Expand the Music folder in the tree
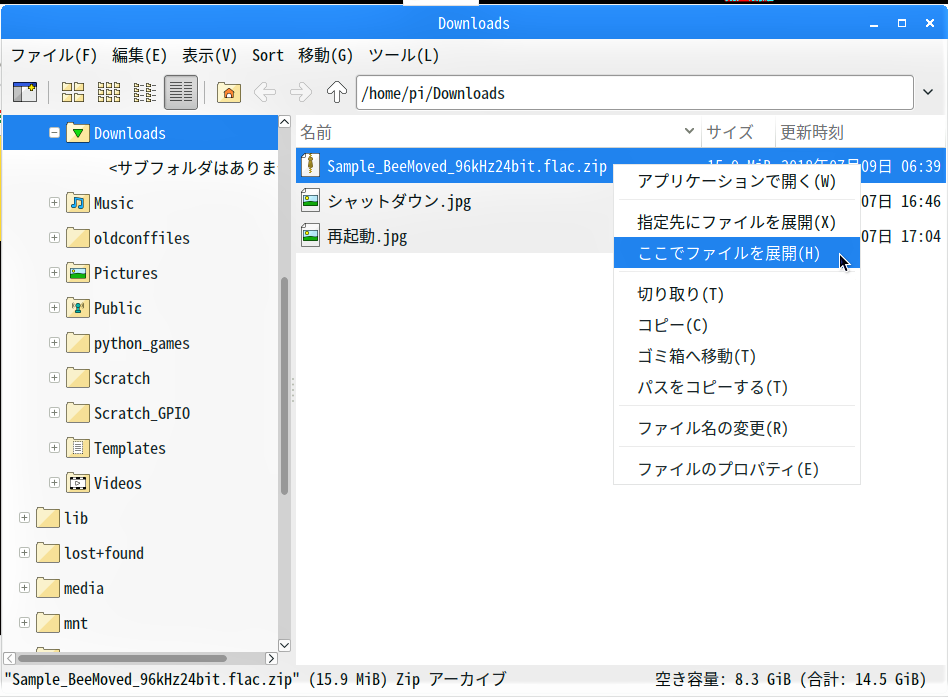Screen dimensions: 948x697 pos(55,203)
